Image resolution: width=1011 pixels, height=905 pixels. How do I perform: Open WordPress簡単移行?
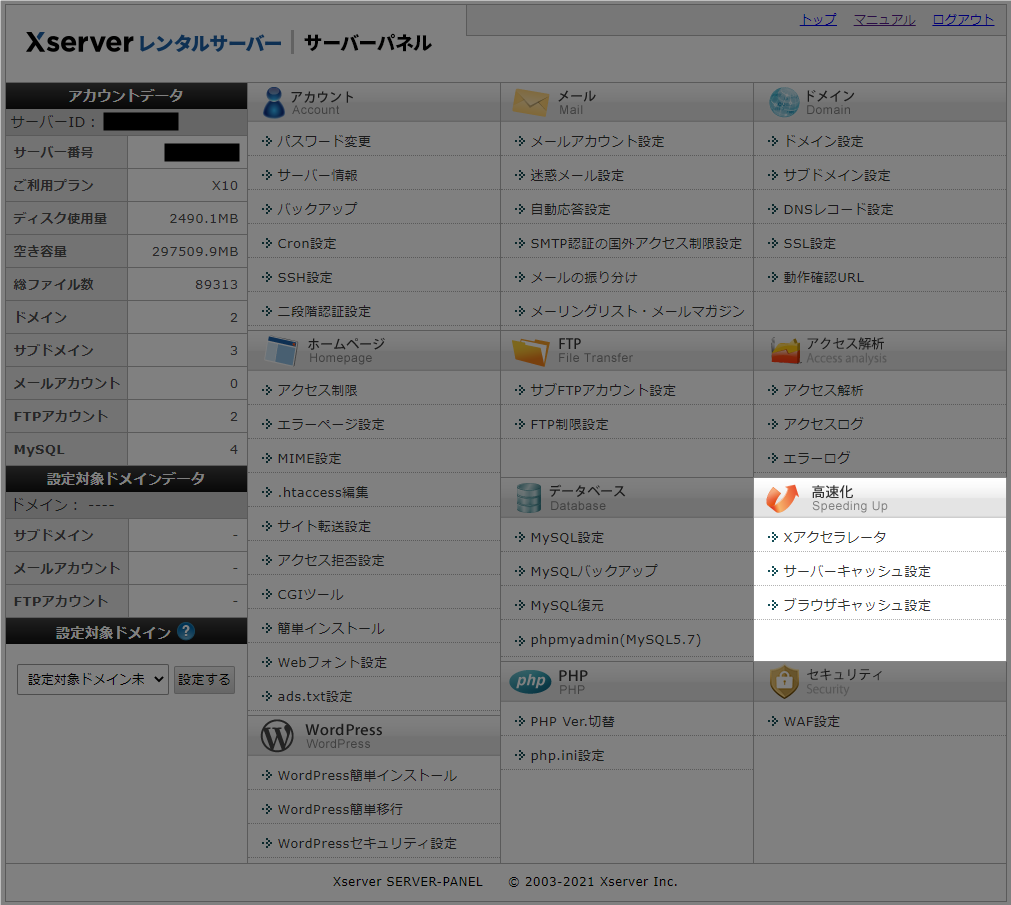tap(340, 810)
